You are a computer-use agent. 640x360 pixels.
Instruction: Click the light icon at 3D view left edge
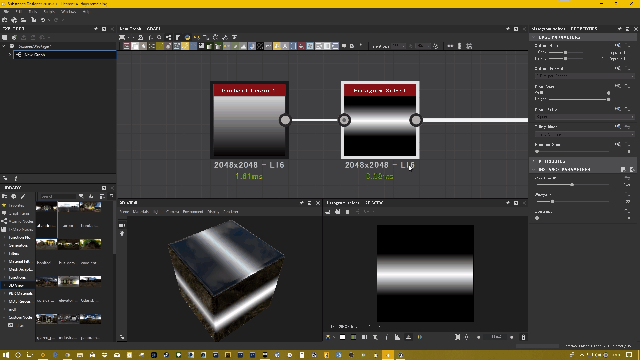(x=122, y=233)
